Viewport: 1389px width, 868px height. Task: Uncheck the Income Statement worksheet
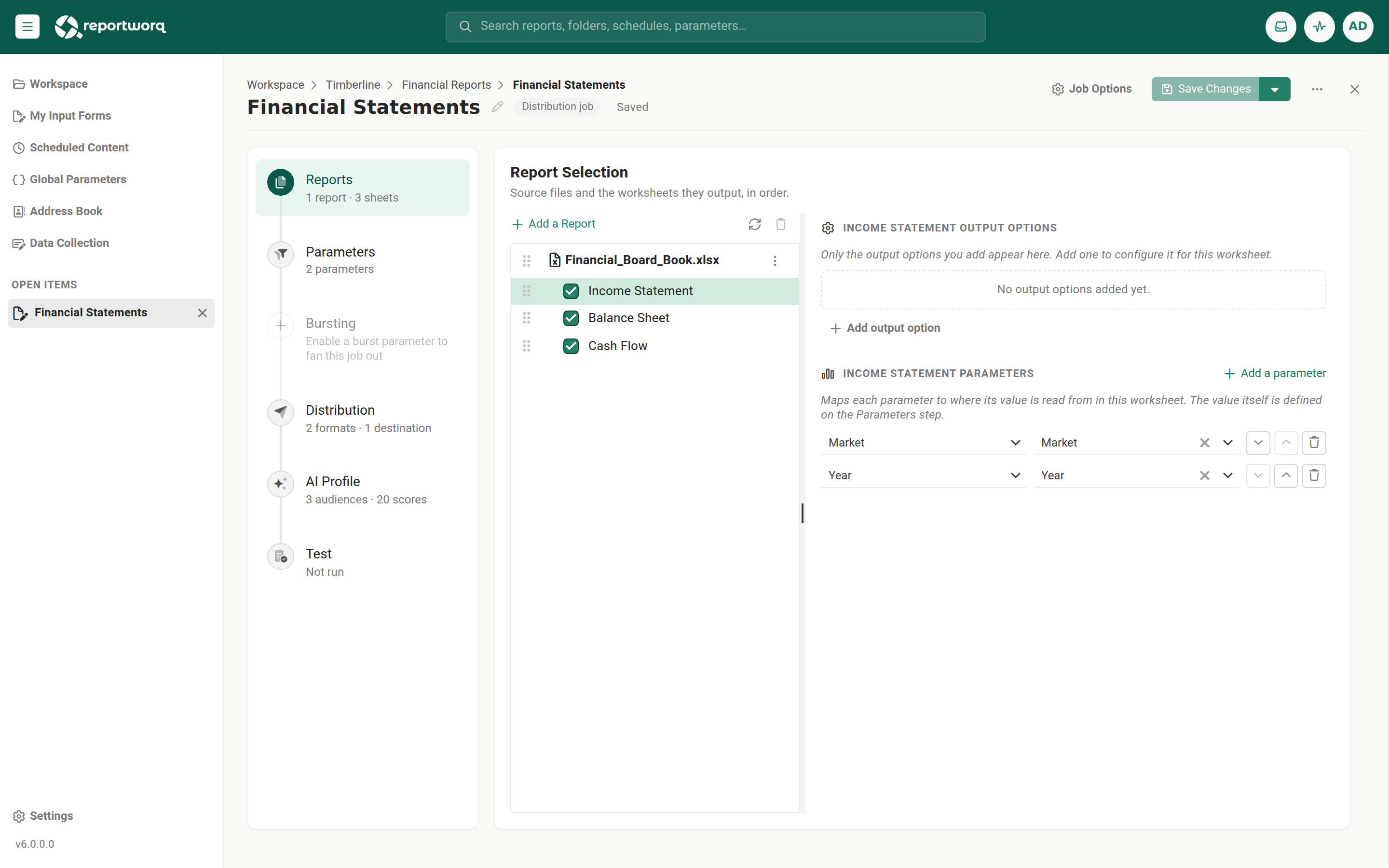pyautogui.click(x=571, y=291)
